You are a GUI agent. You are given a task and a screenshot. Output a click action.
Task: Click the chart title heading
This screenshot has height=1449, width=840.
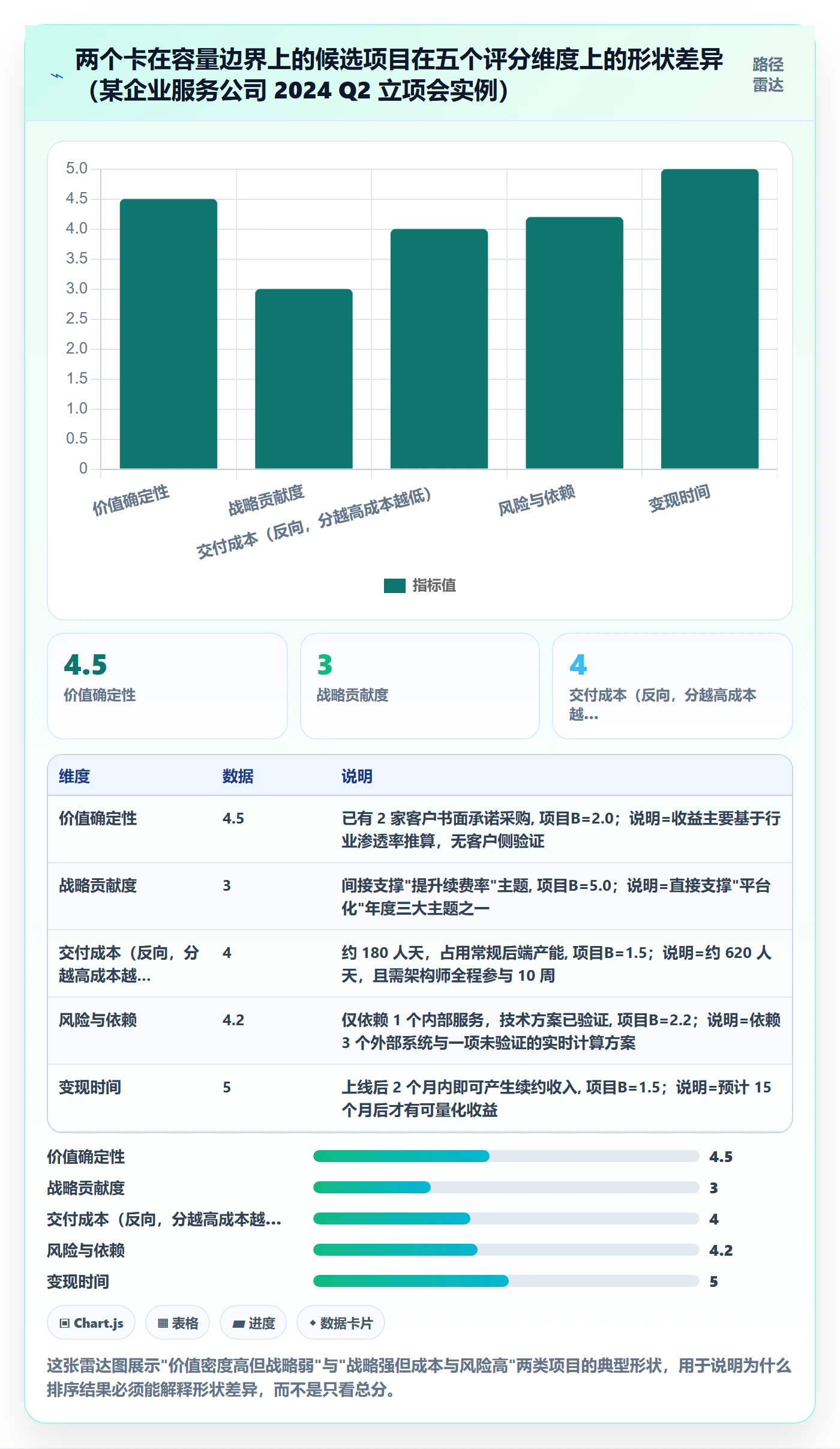pos(399,74)
